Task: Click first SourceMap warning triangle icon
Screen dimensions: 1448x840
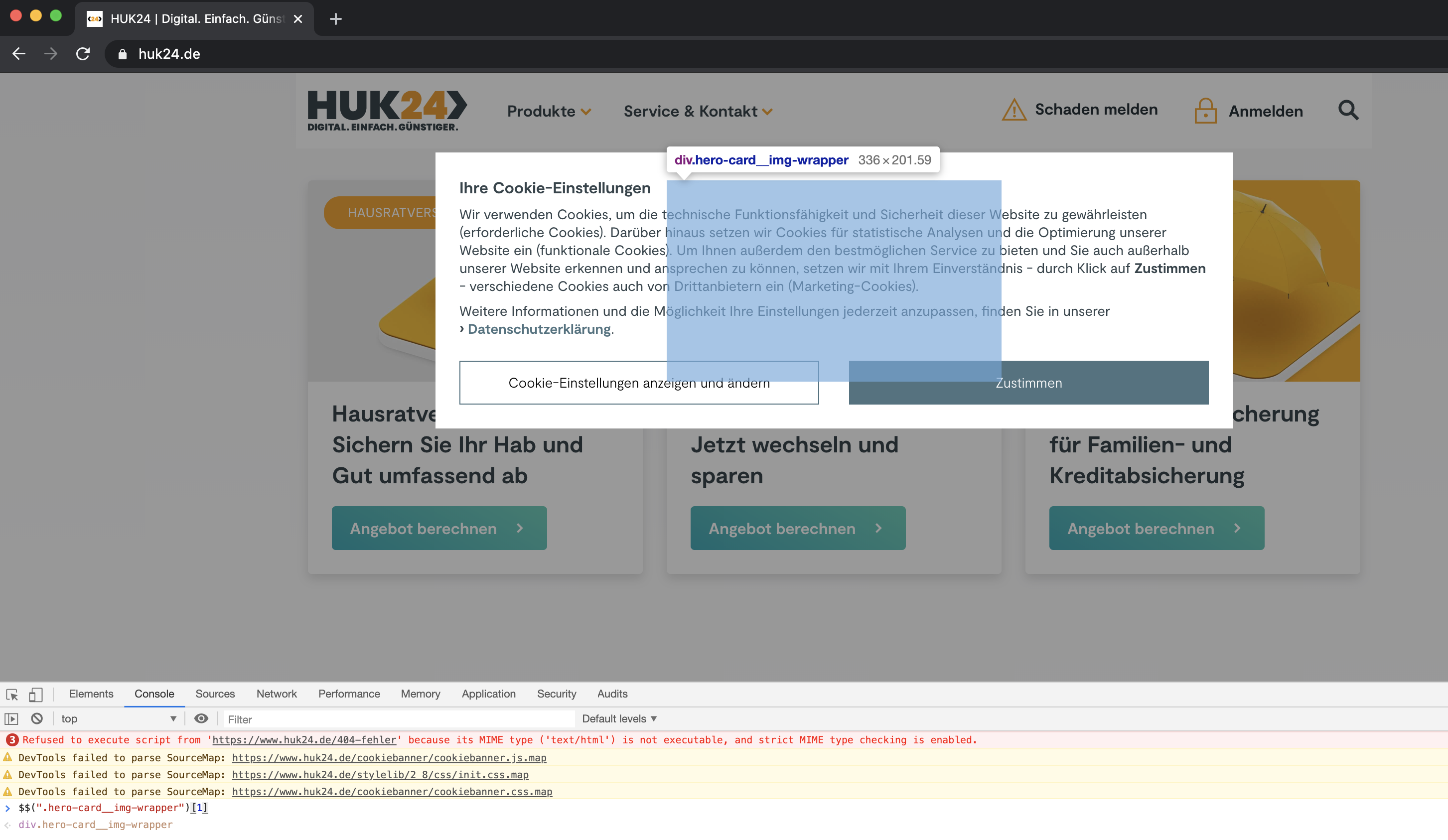Action: (x=7, y=757)
